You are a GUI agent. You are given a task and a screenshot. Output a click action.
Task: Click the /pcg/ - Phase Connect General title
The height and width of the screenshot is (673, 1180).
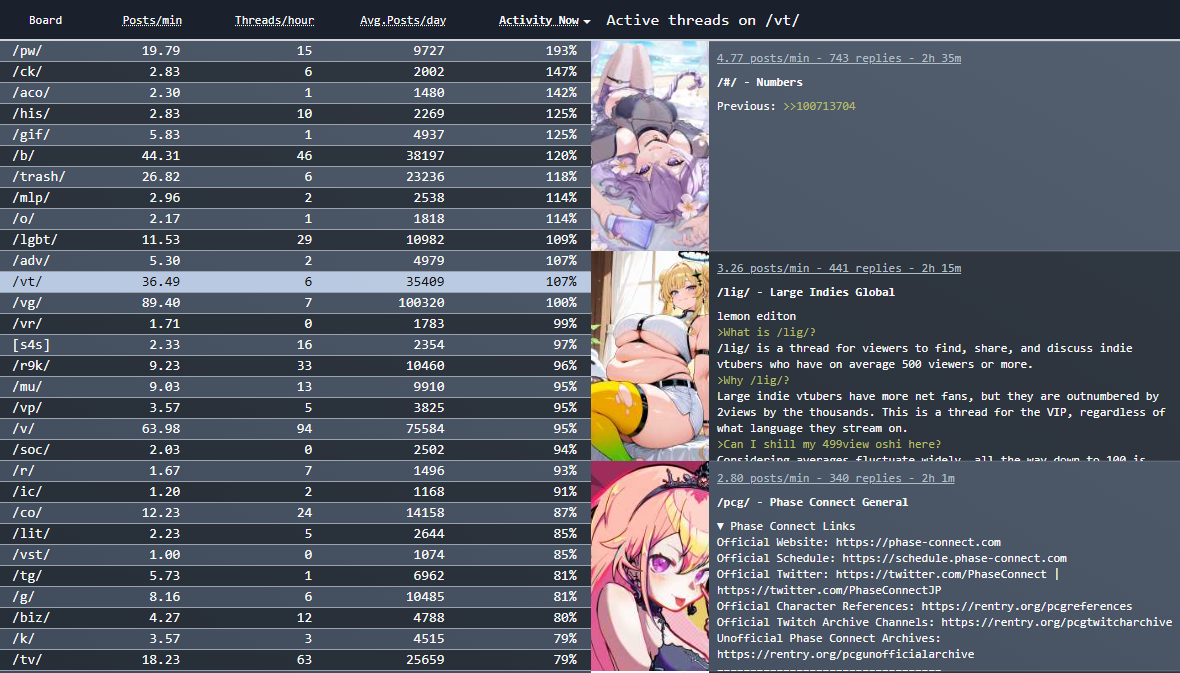click(x=812, y=502)
